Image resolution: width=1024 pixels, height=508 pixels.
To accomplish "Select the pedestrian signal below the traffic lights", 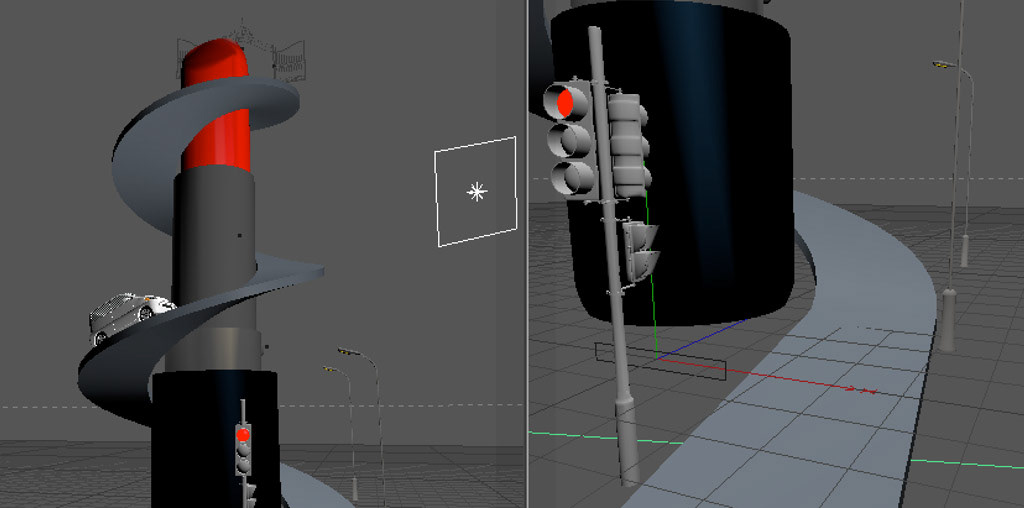I will click(641, 250).
